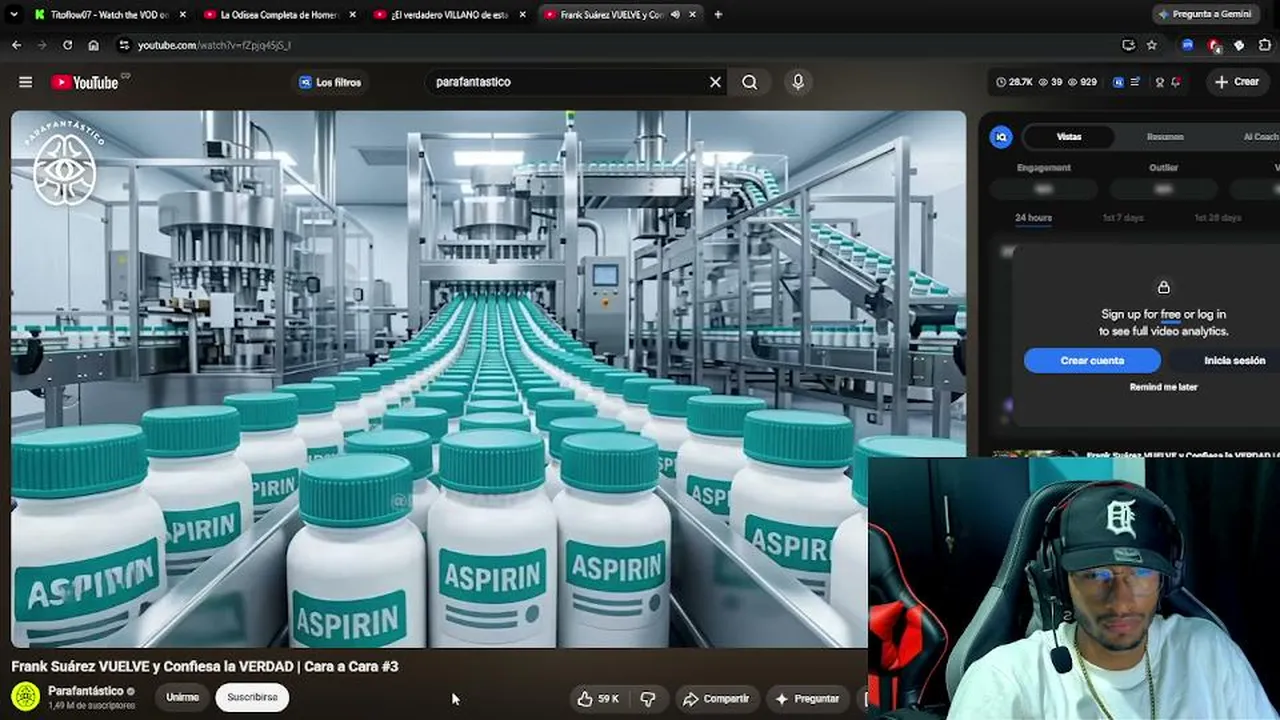This screenshot has width=1280, height=720.
Task: Close the La Odisea Completa tab
Action: pos(353,15)
